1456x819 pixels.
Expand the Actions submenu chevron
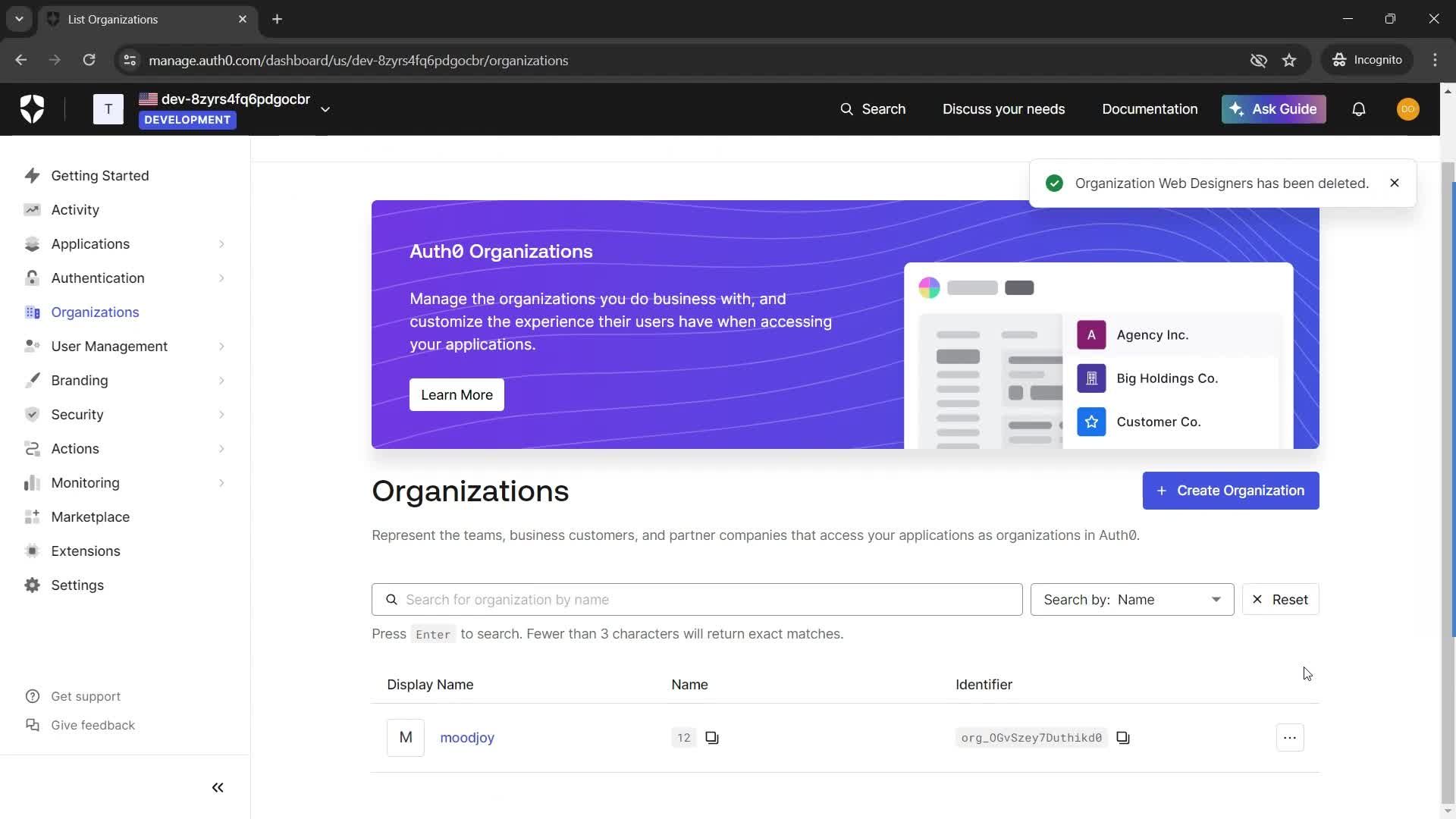click(x=221, y=448)
